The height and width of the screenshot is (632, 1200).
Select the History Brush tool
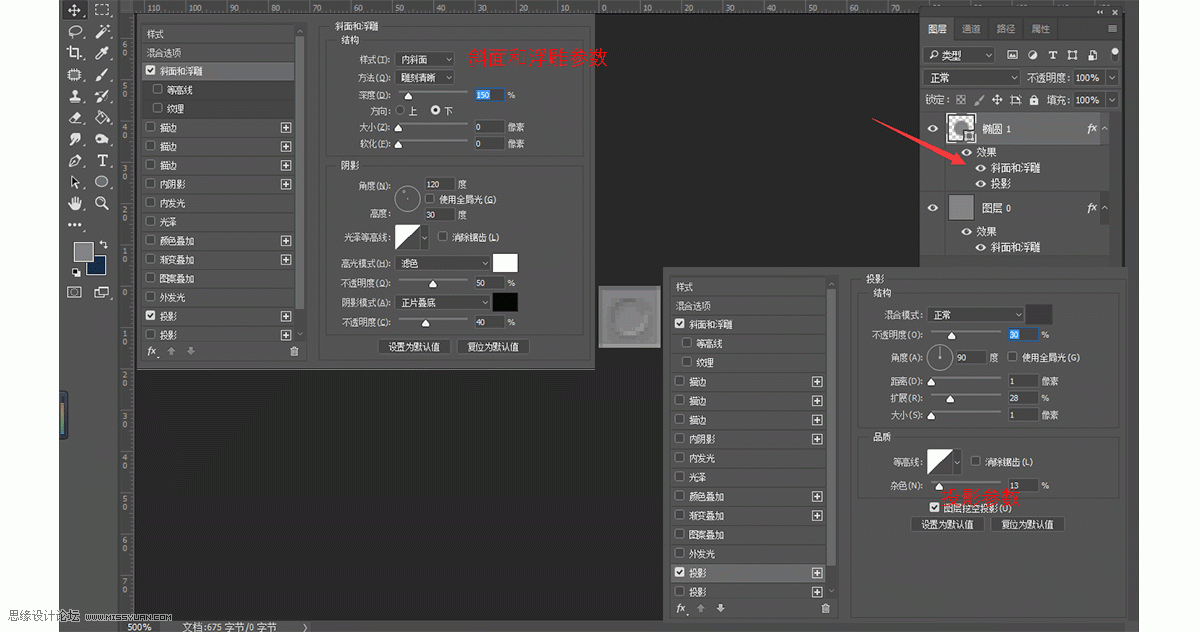(x=102, y=97)
